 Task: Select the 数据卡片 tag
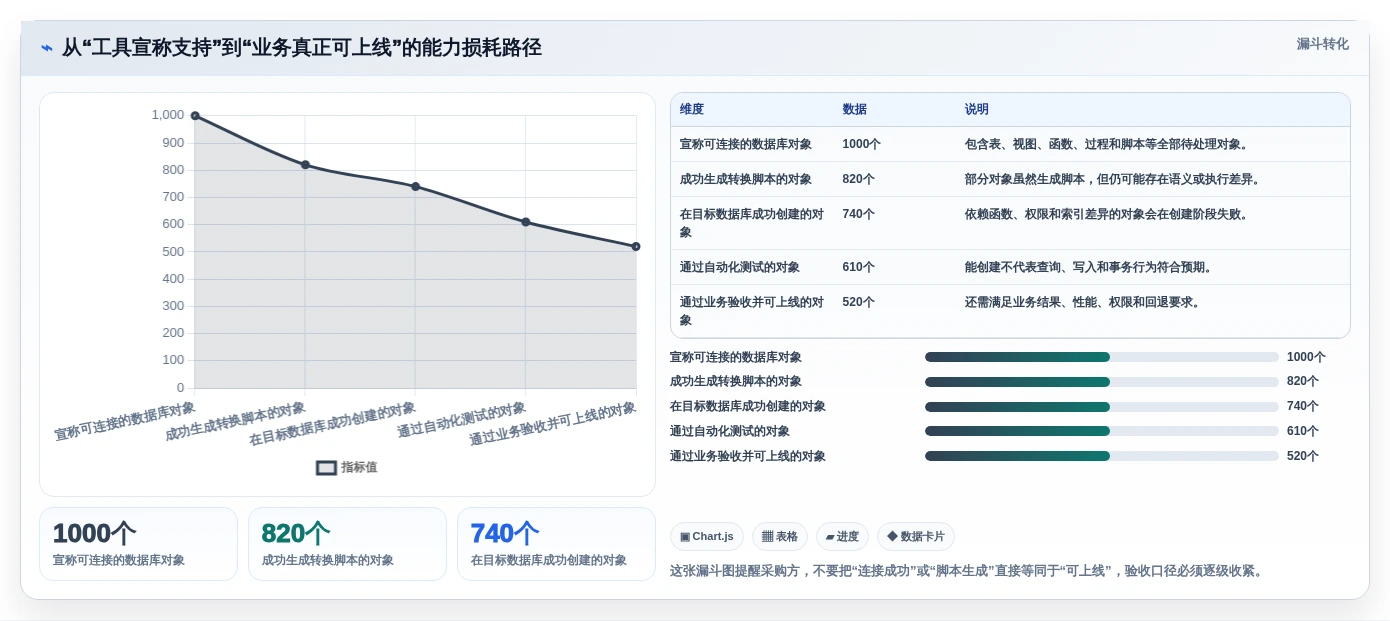pyautogui.click(x=916, y=536)
